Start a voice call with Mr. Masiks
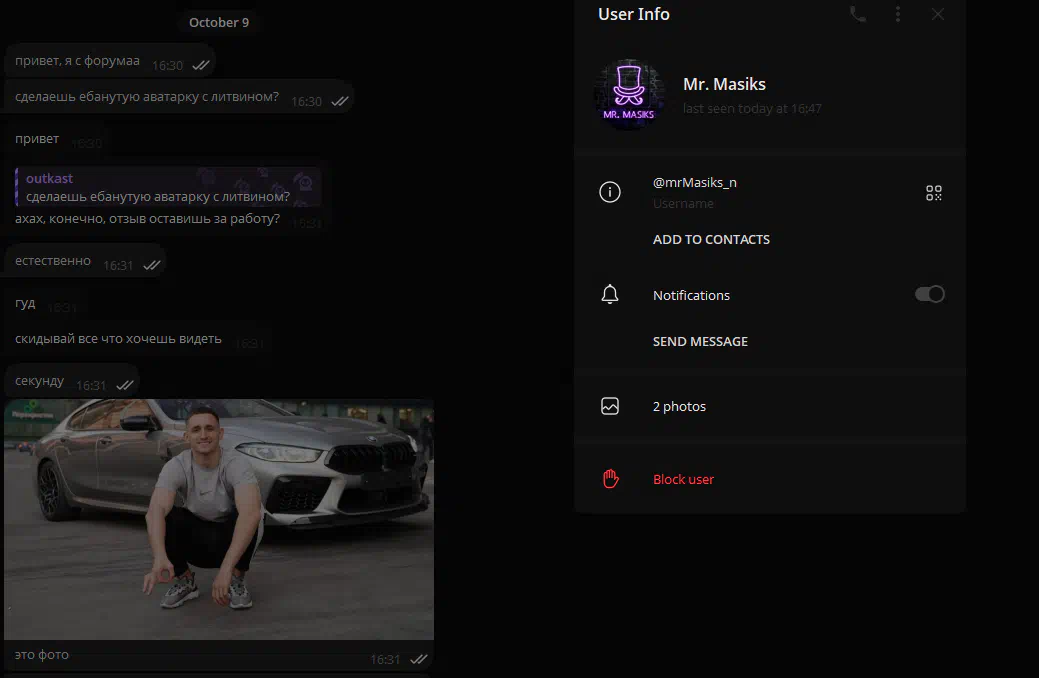 pos(857,15)
